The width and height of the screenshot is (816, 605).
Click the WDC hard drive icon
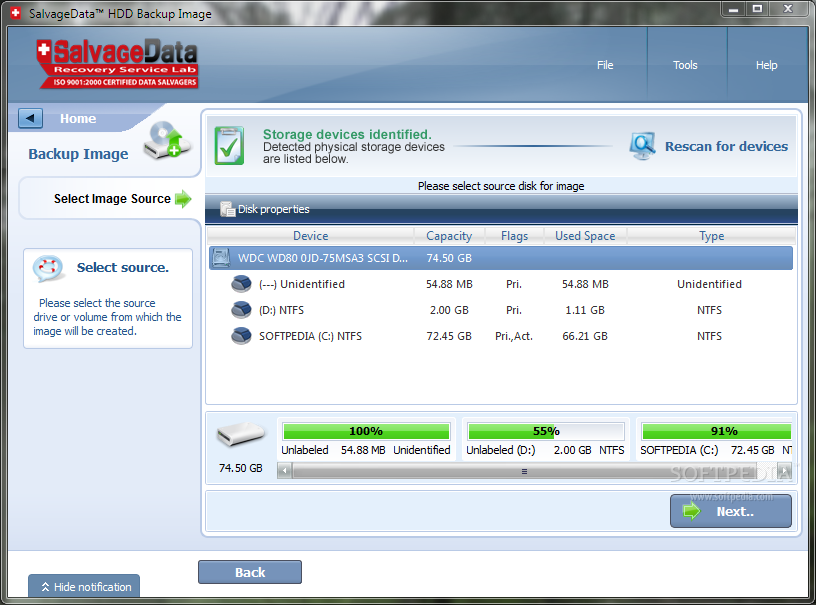pos(221,258)
